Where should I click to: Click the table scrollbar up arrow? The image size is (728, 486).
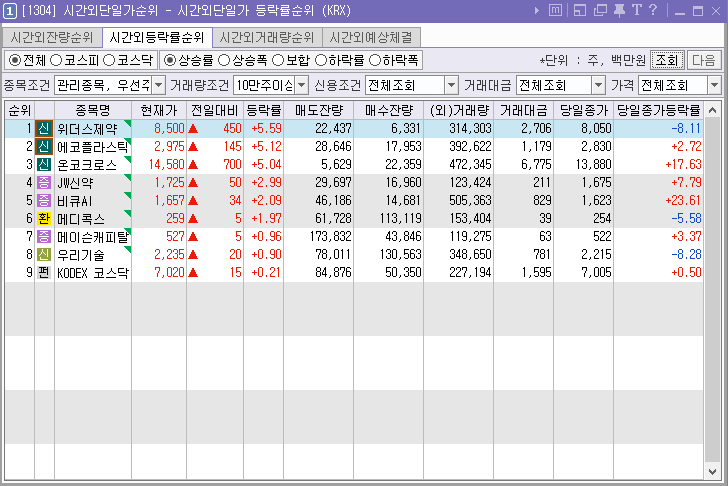pos(713,110)
